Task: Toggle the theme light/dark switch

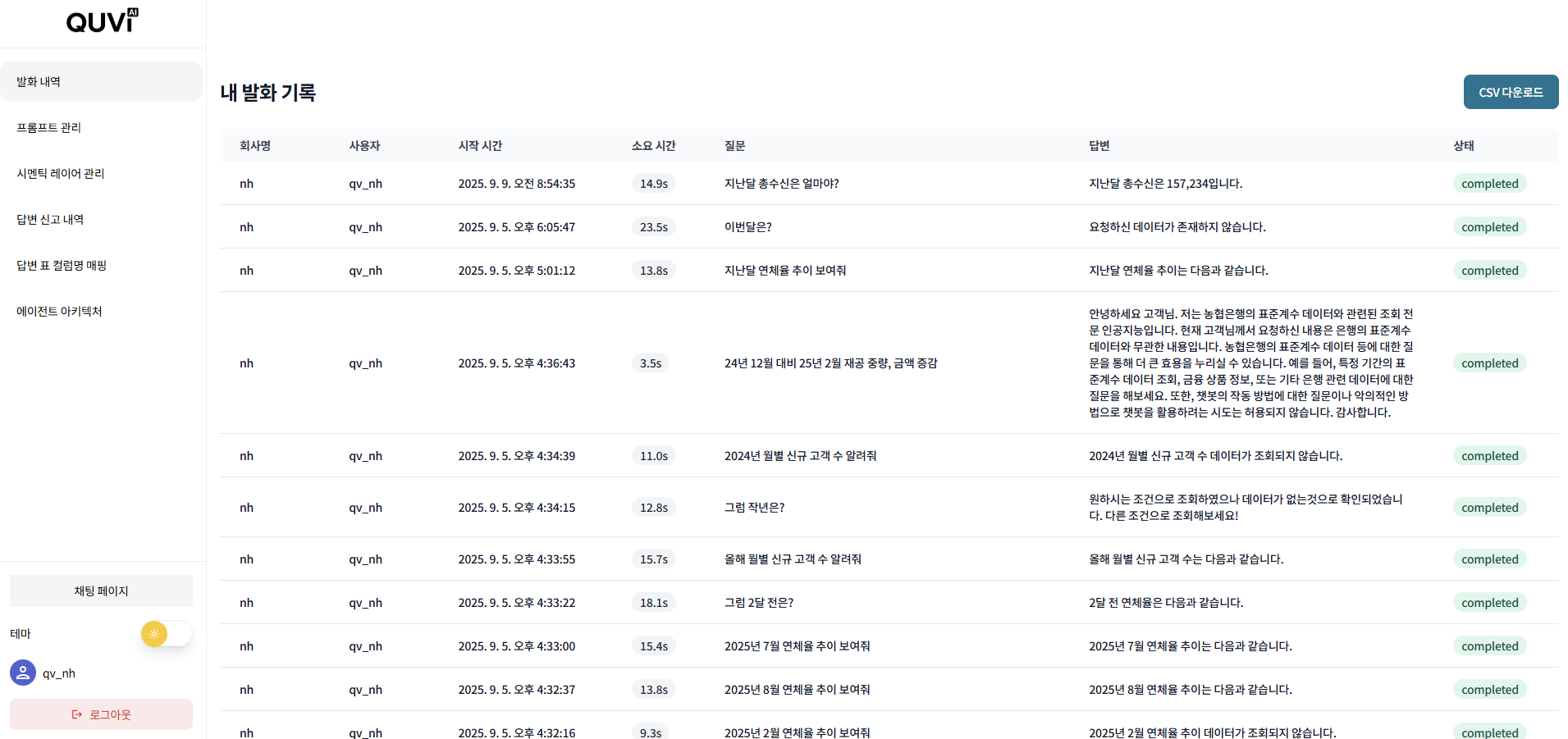Action: point(166,634)
